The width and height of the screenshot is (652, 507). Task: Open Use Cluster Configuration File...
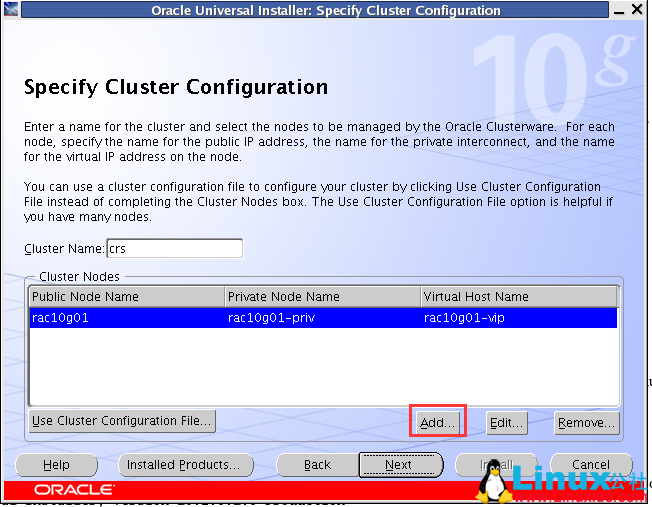pos(122,421)
